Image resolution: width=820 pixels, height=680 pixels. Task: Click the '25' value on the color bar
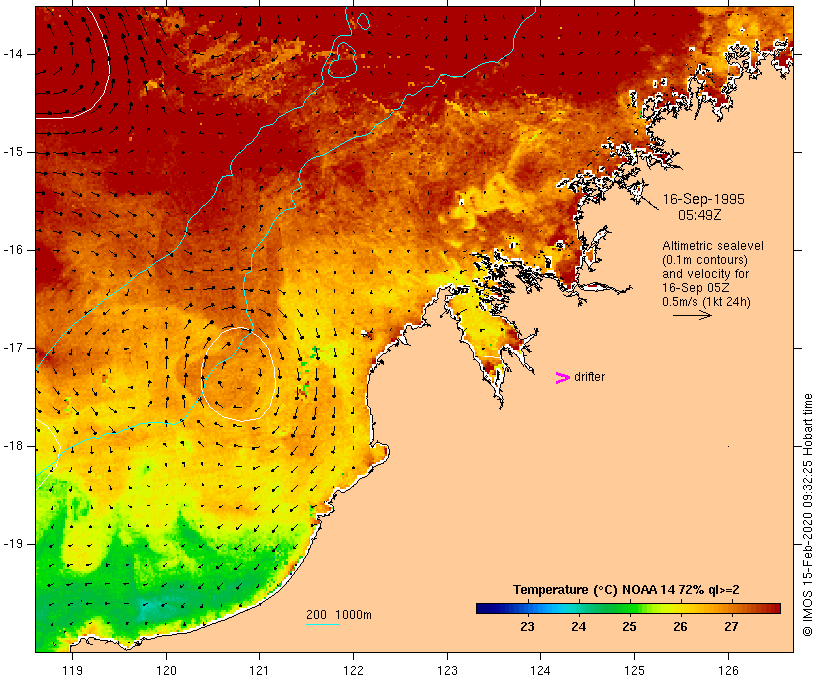click(629, 627)
